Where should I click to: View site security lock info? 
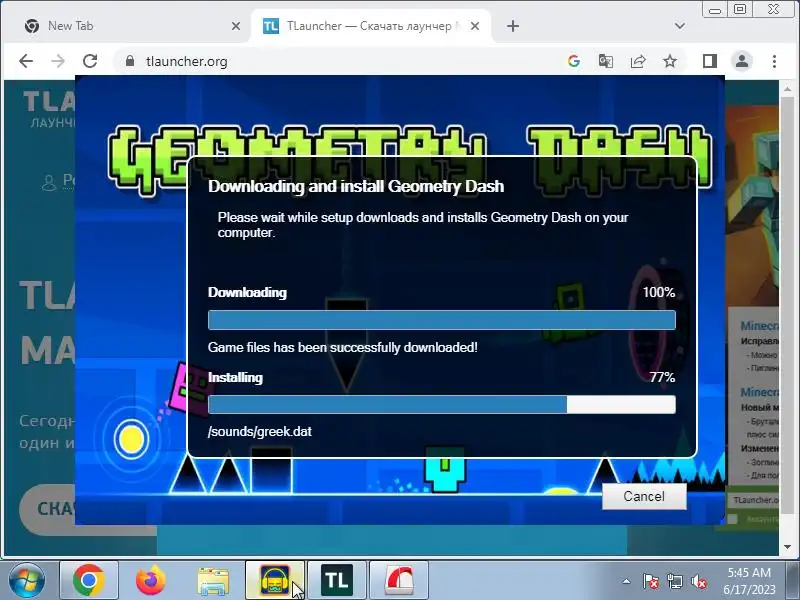pyautogui.click(x=130, y=61)
